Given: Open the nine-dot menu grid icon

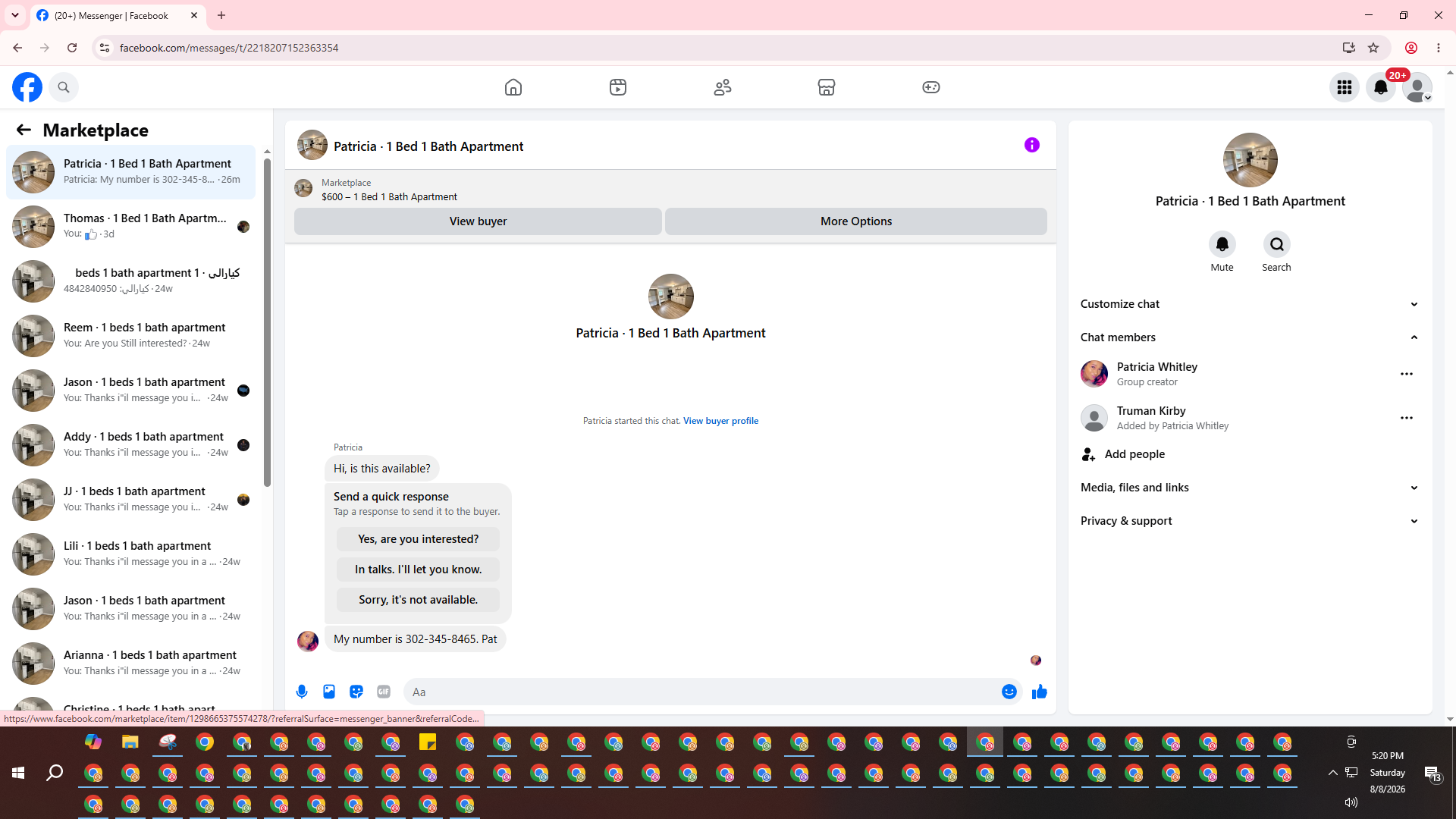Looking at the screenshot, I should coord(1345,87).
